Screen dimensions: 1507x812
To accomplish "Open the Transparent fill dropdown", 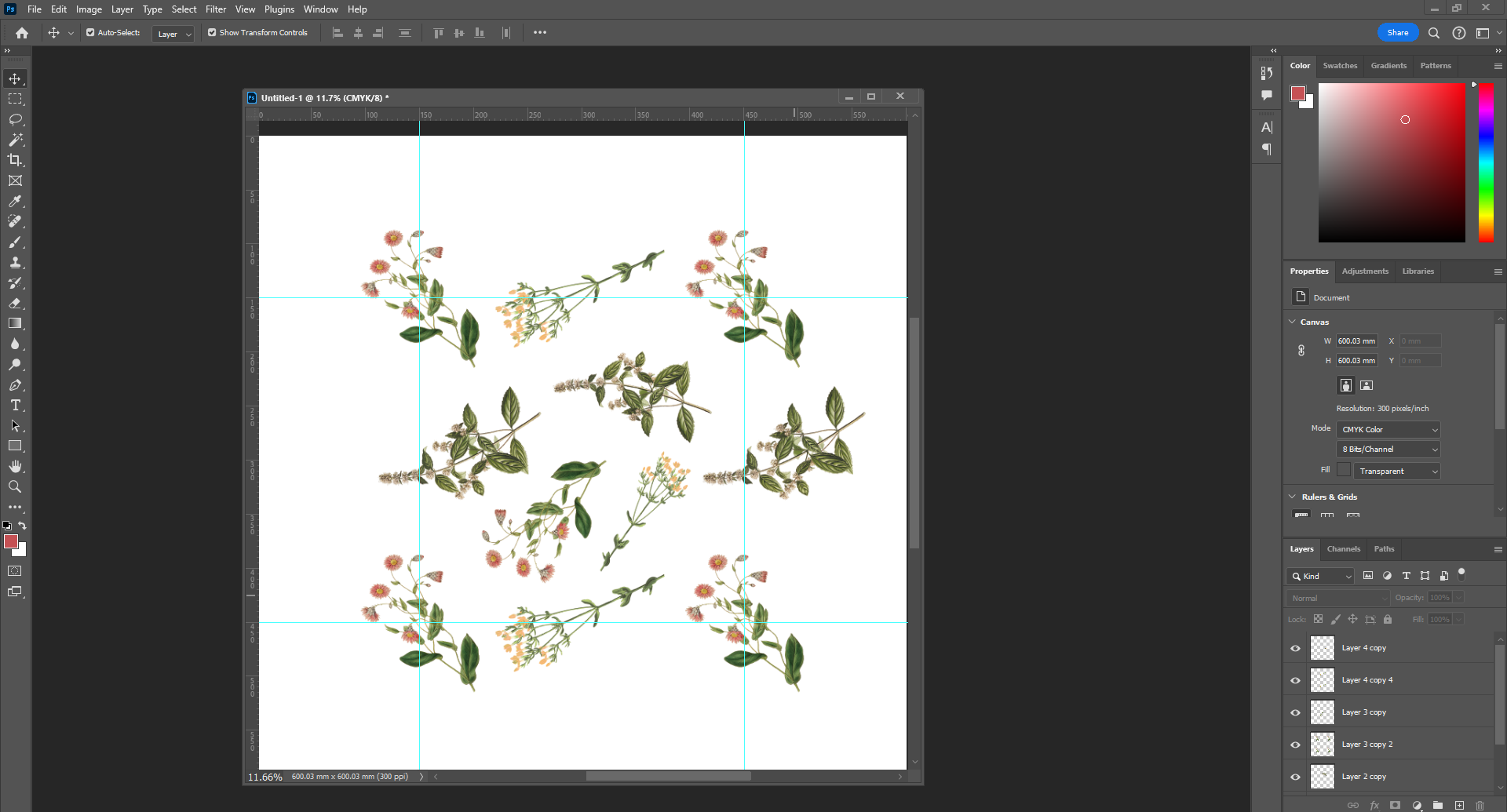I will [1397, 471].
